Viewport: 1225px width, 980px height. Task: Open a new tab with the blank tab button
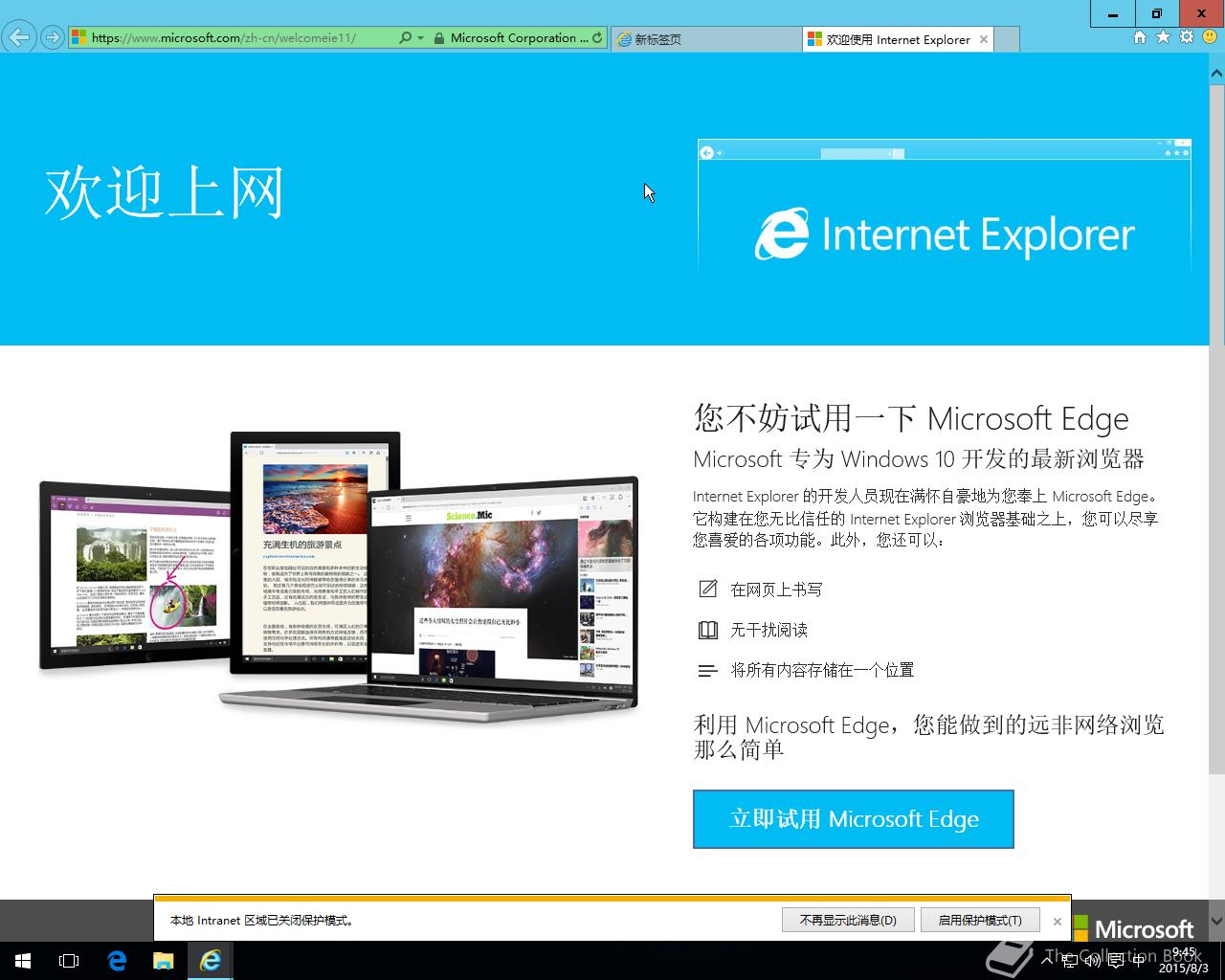click(1007, 39)
